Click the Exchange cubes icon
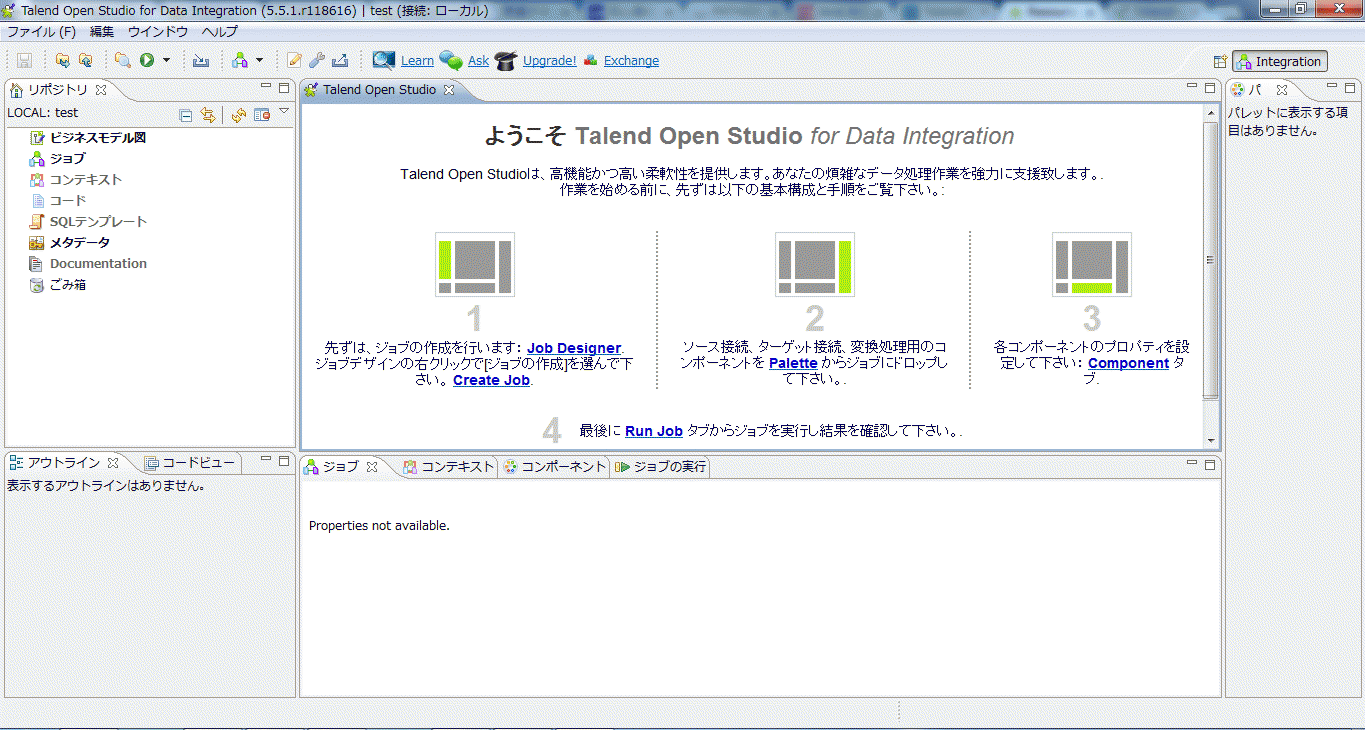 (x=591, y=61)
